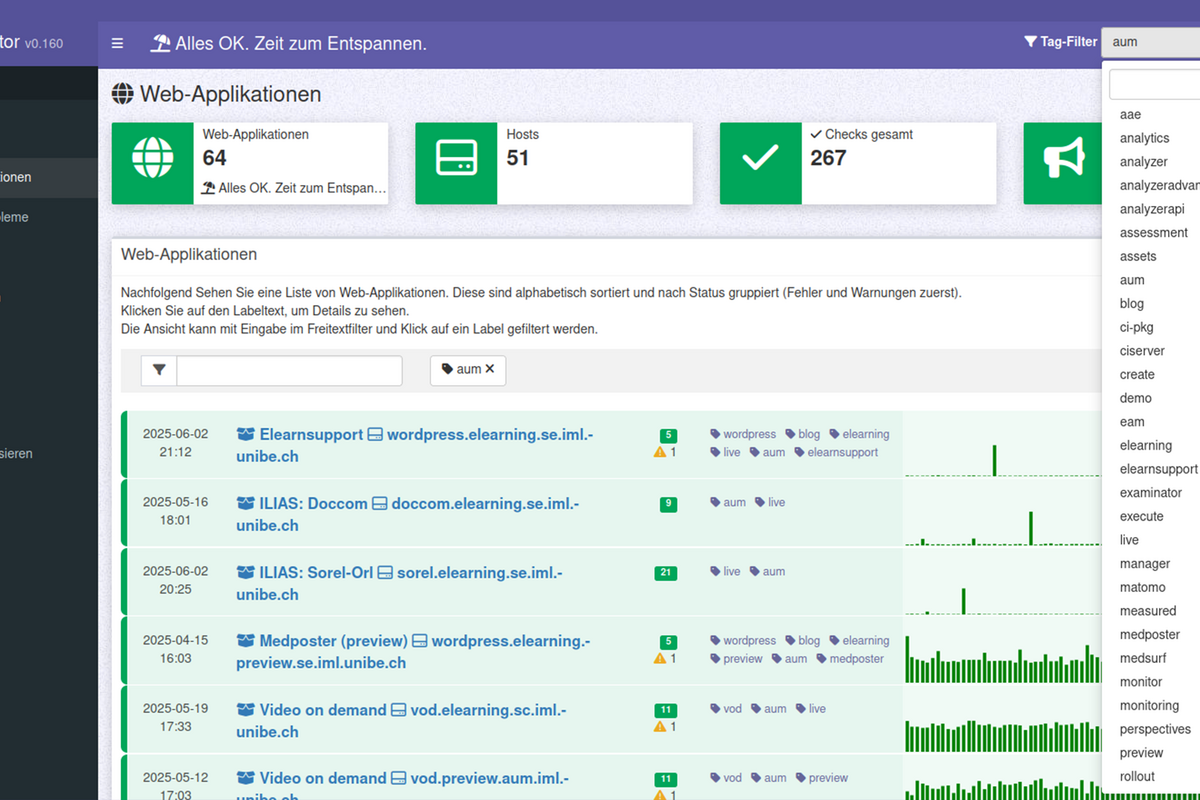Open the Elearnsupport wordpress.elearning application link

(415, 445)
